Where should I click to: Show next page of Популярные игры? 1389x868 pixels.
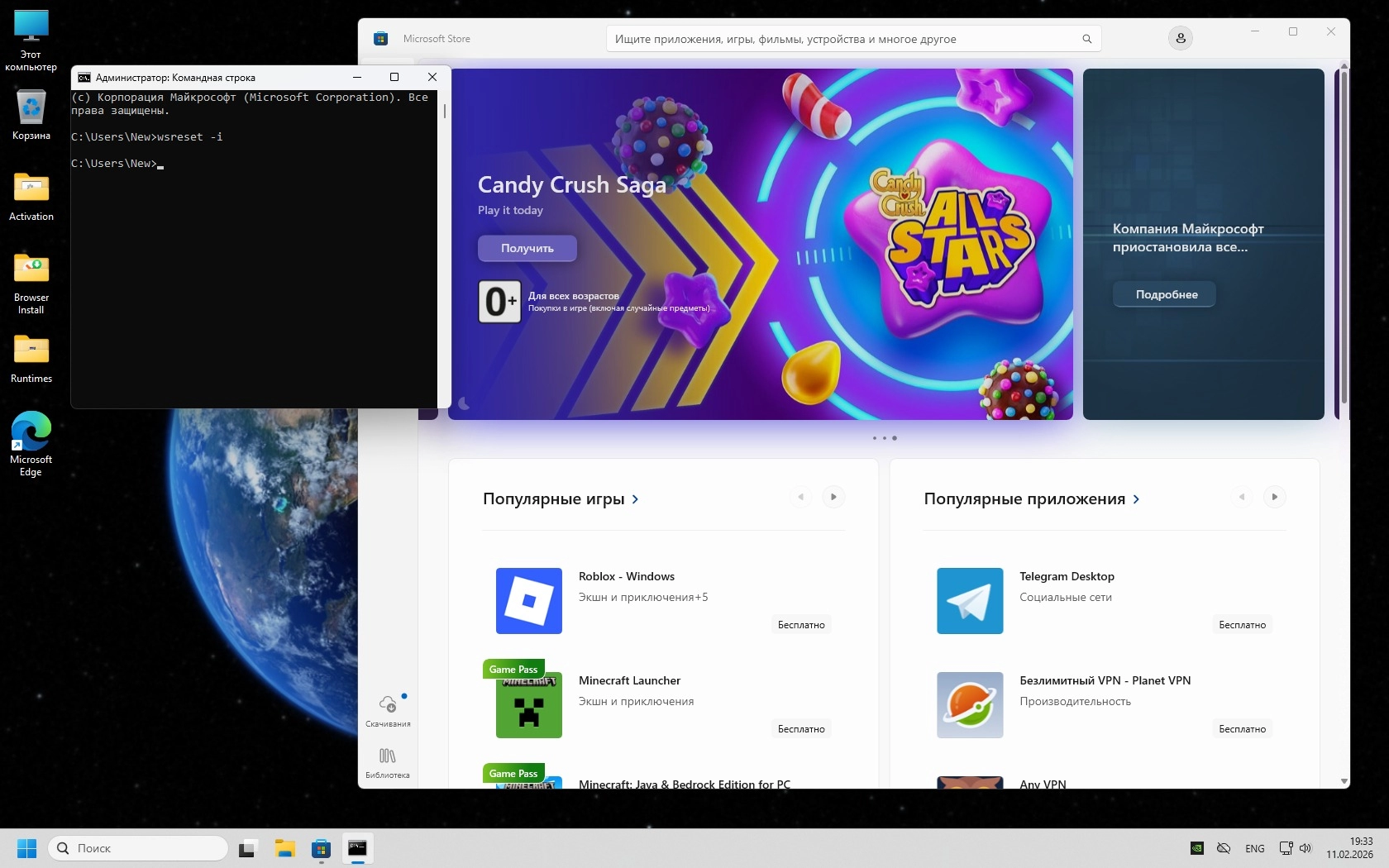click(833, 497)
